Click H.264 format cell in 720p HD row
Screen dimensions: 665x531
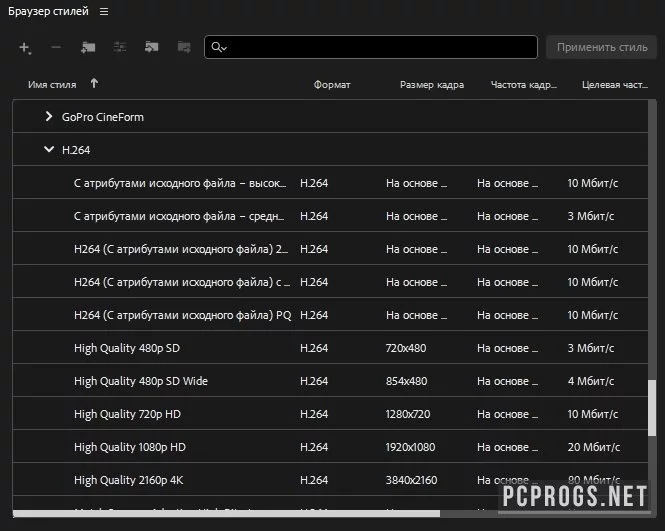click(314, 414)
